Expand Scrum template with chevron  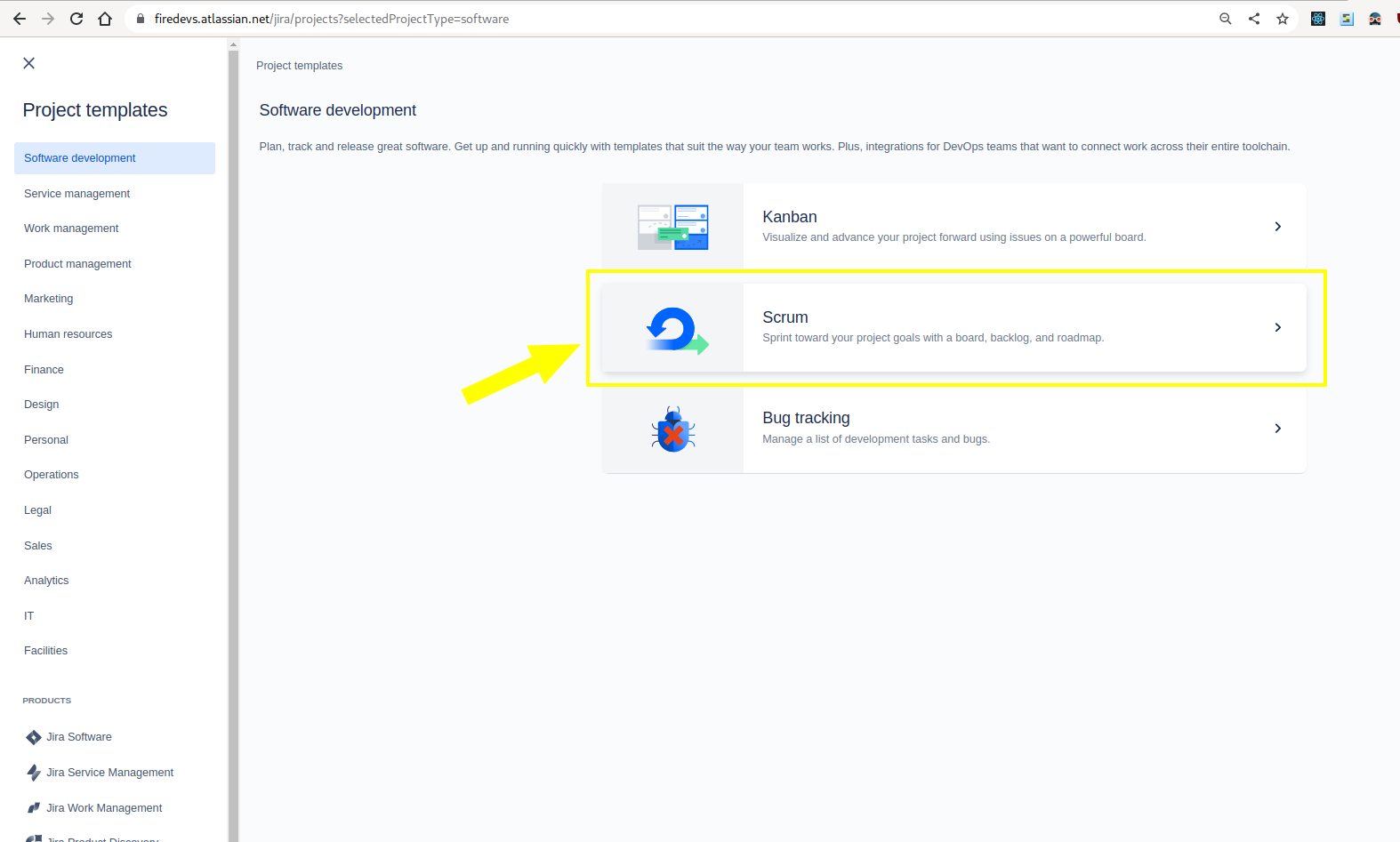1278,328
